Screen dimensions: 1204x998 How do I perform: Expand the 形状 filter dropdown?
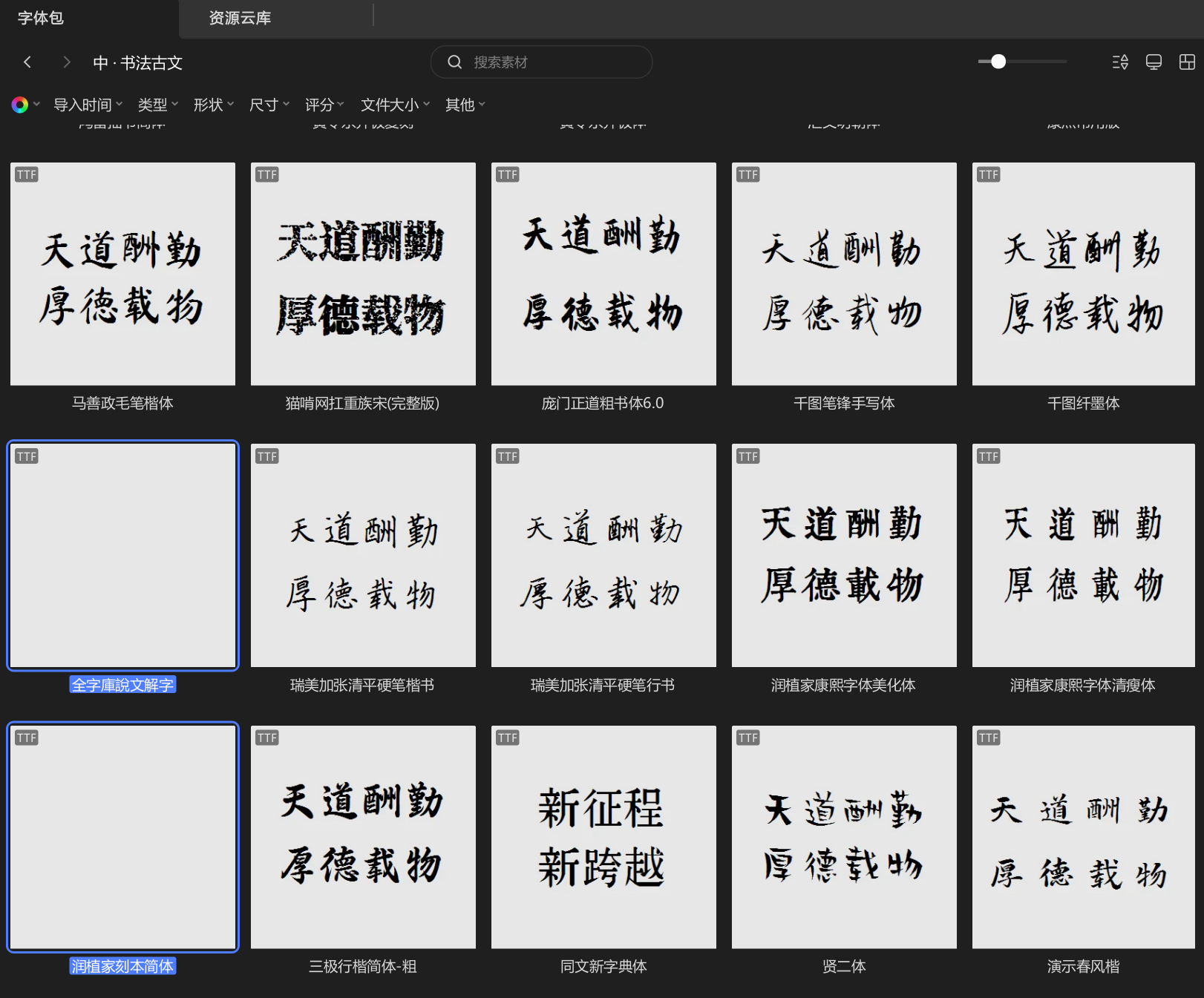point(214,105)
